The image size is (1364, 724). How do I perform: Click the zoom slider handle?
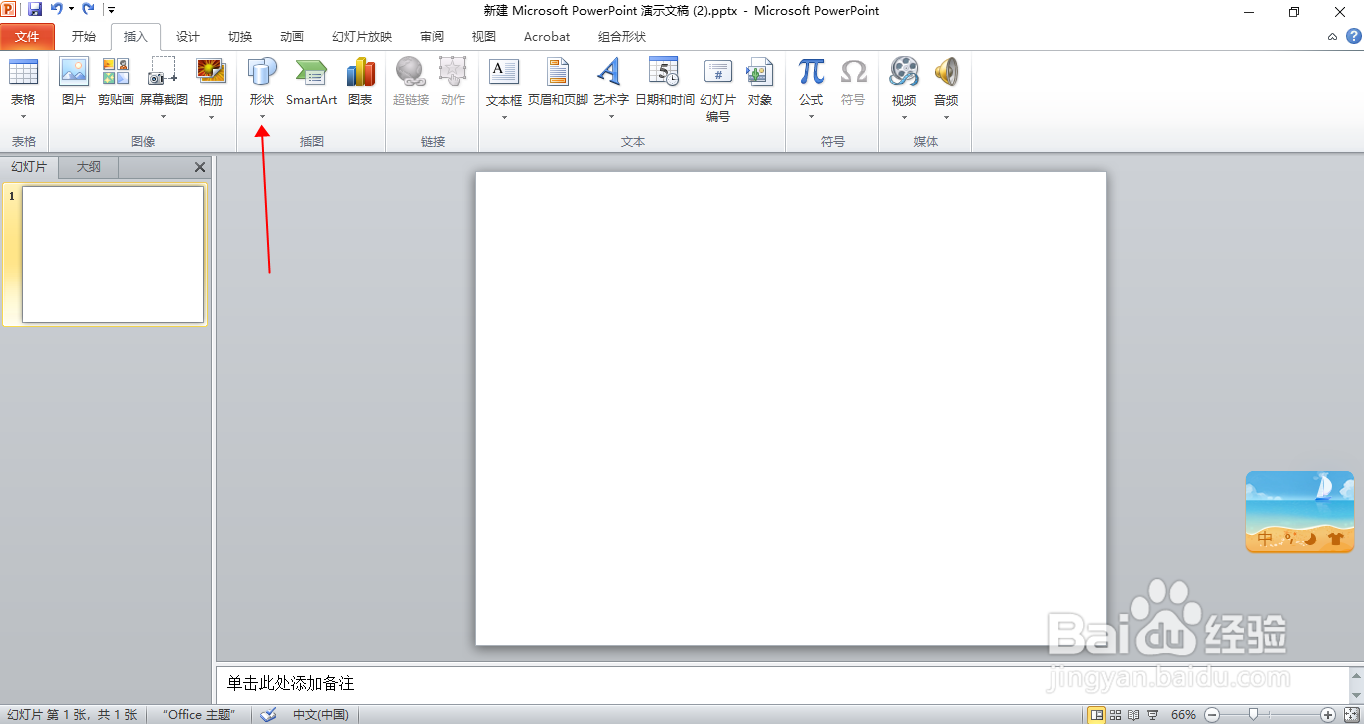tap(1253, 714)
